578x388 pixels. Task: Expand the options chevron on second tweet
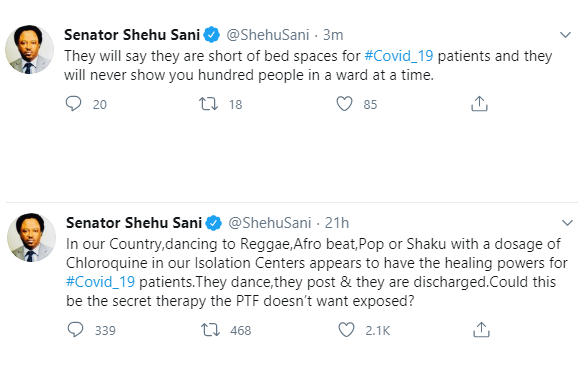pos(567,223)
